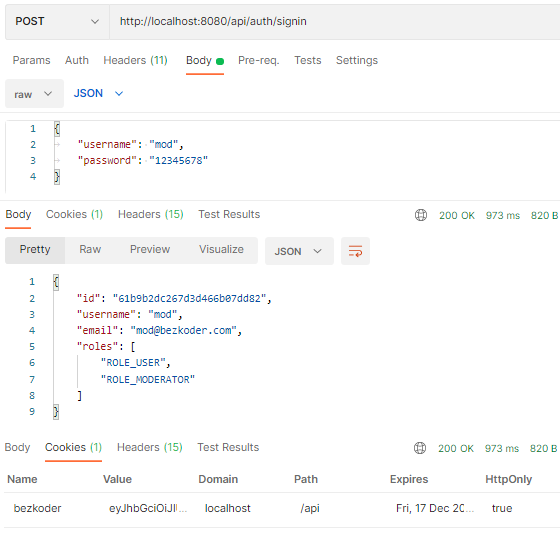Open the lower Test Results tab
The image size is (560, 540).
(228, 448)
